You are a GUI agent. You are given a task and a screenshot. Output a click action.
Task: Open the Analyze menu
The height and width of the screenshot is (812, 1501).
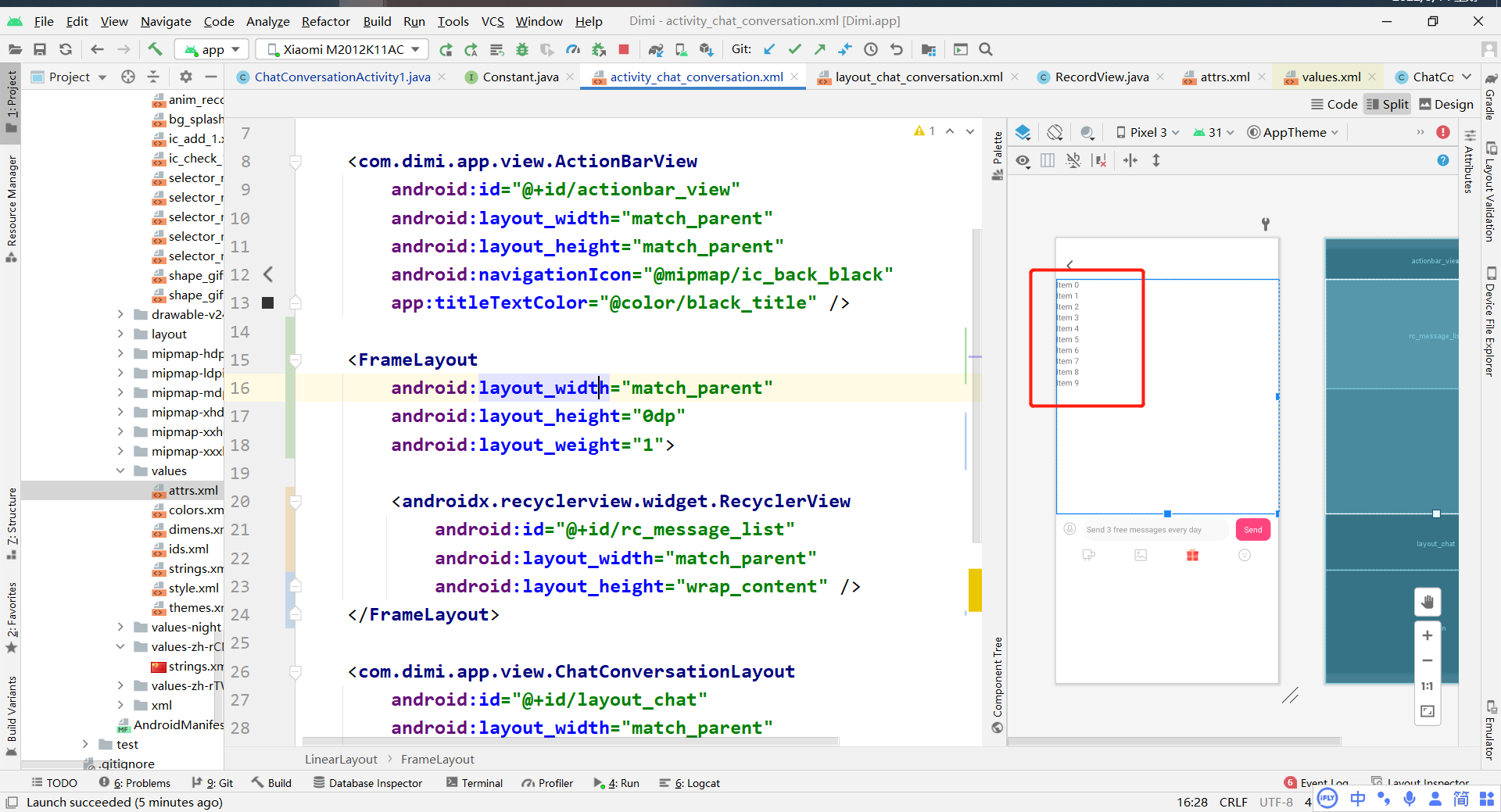pyautogui.click(x=267, y=21)
